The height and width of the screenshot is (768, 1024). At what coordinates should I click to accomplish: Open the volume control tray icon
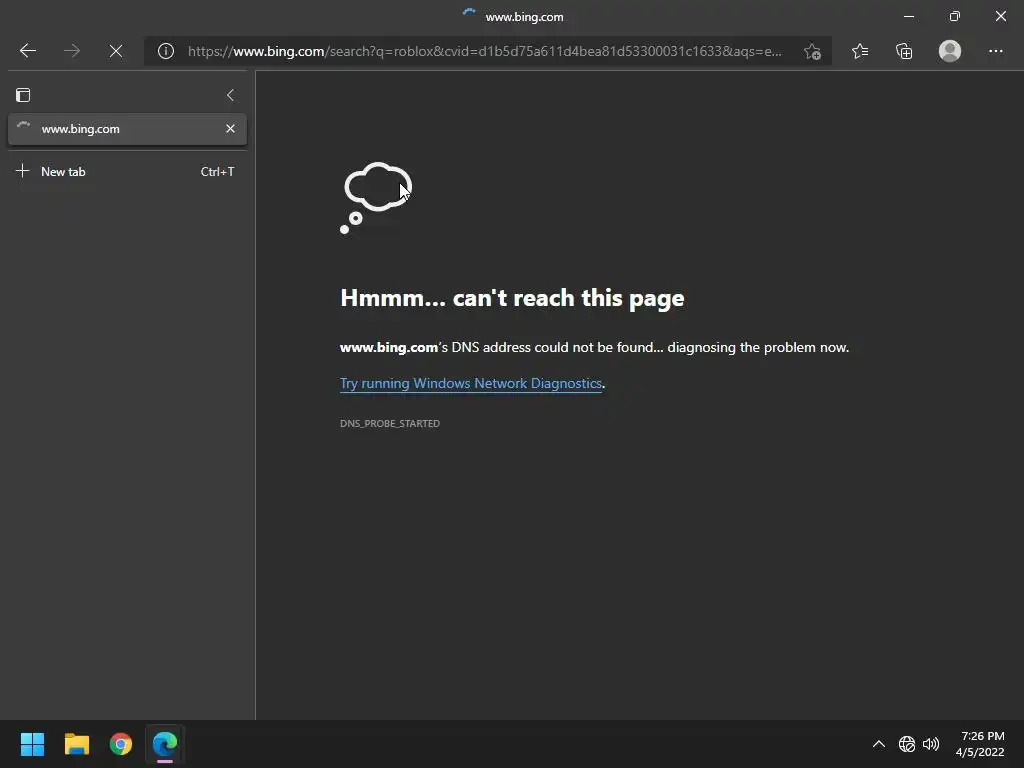pyautogui.click(x=931, y=744)
